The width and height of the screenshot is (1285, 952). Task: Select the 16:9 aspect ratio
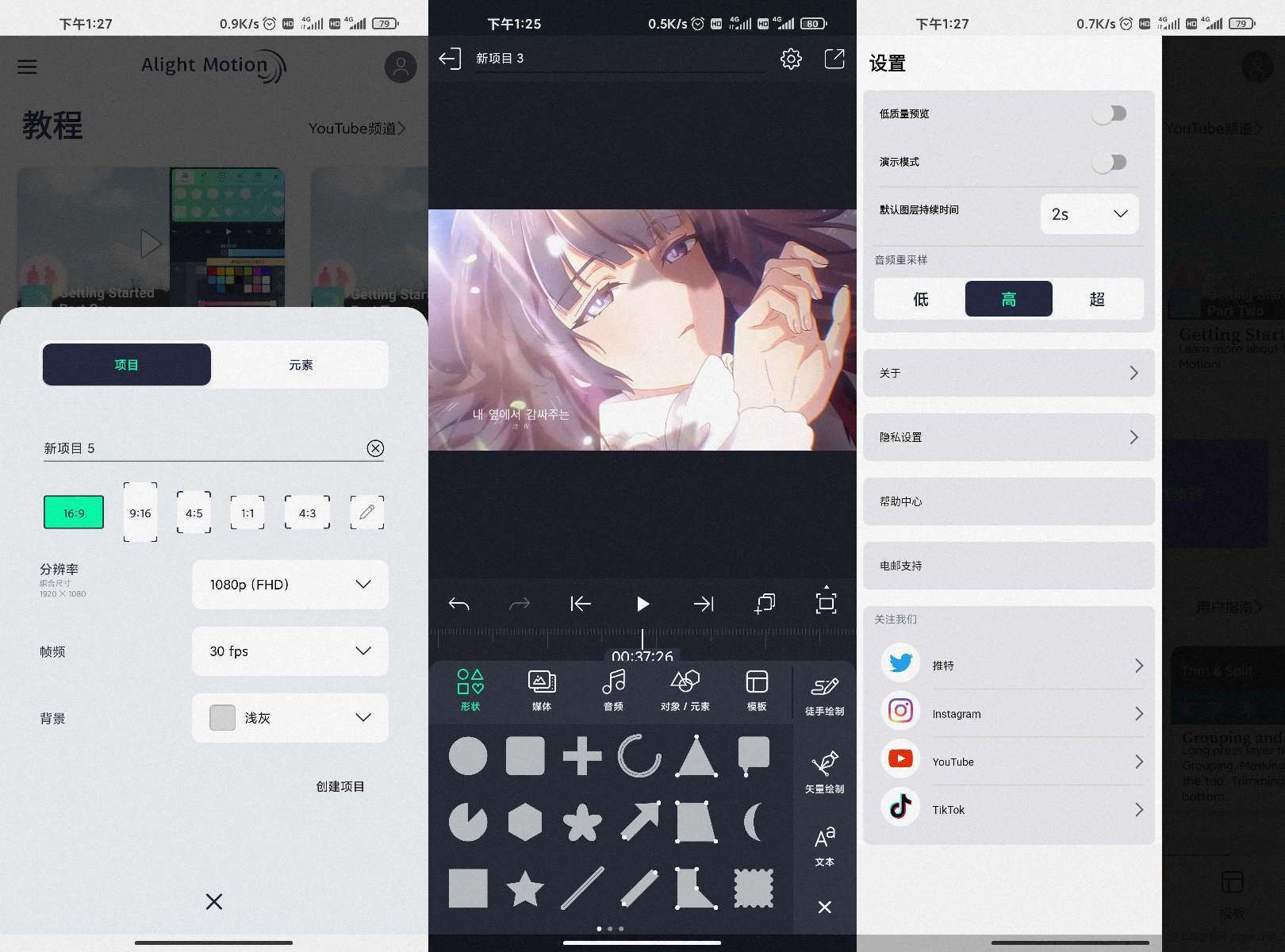(74, 512)
